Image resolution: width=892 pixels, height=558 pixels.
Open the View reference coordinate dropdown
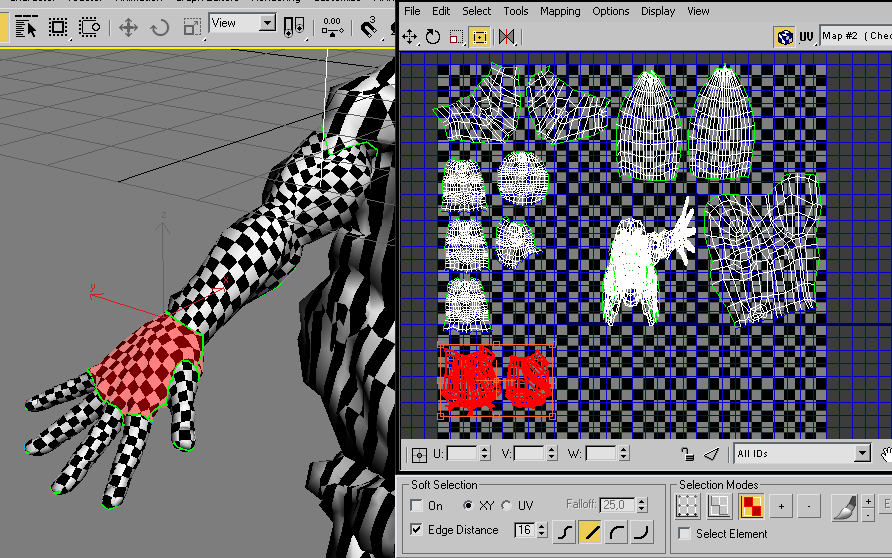click(242, 23)
